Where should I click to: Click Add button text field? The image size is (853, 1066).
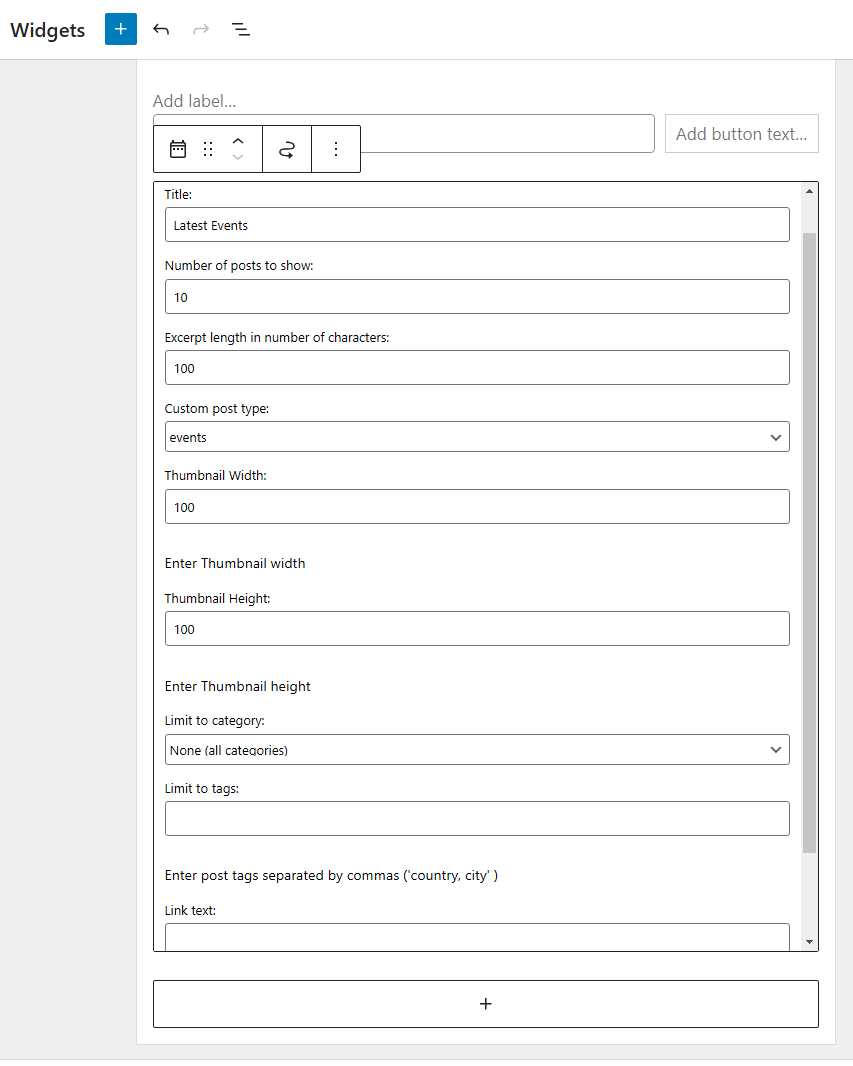point(742,134)
